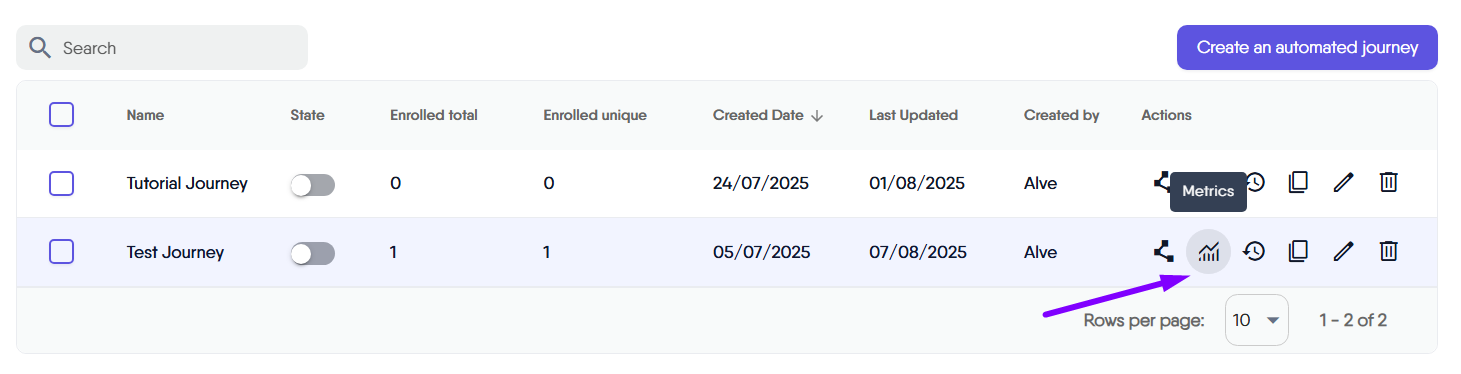
Task: Delete the Test Journey with the trash icon
Action: click(x=1388, y=252)
